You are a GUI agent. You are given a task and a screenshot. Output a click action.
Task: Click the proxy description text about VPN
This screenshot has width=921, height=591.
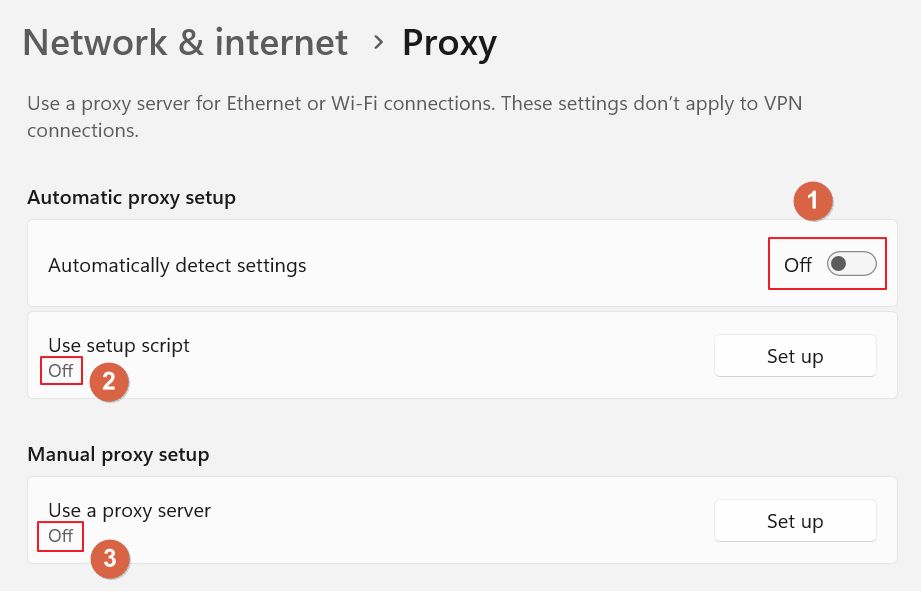click(x=415, y=116)
